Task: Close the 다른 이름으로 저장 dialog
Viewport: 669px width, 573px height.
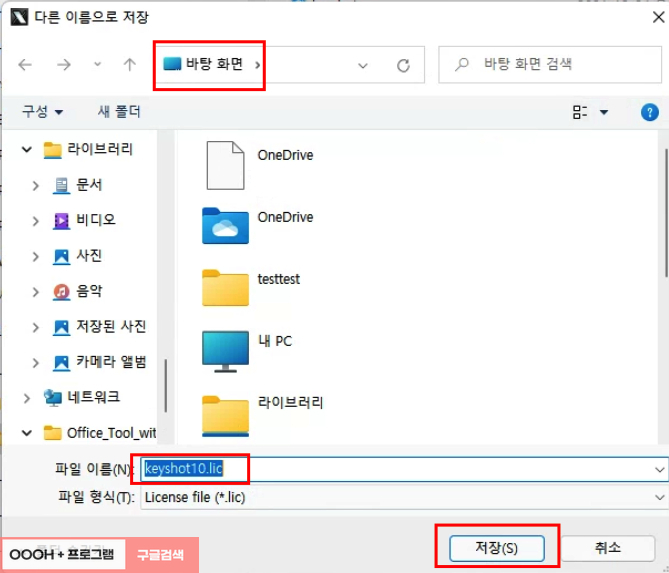Action: (658, 17)
